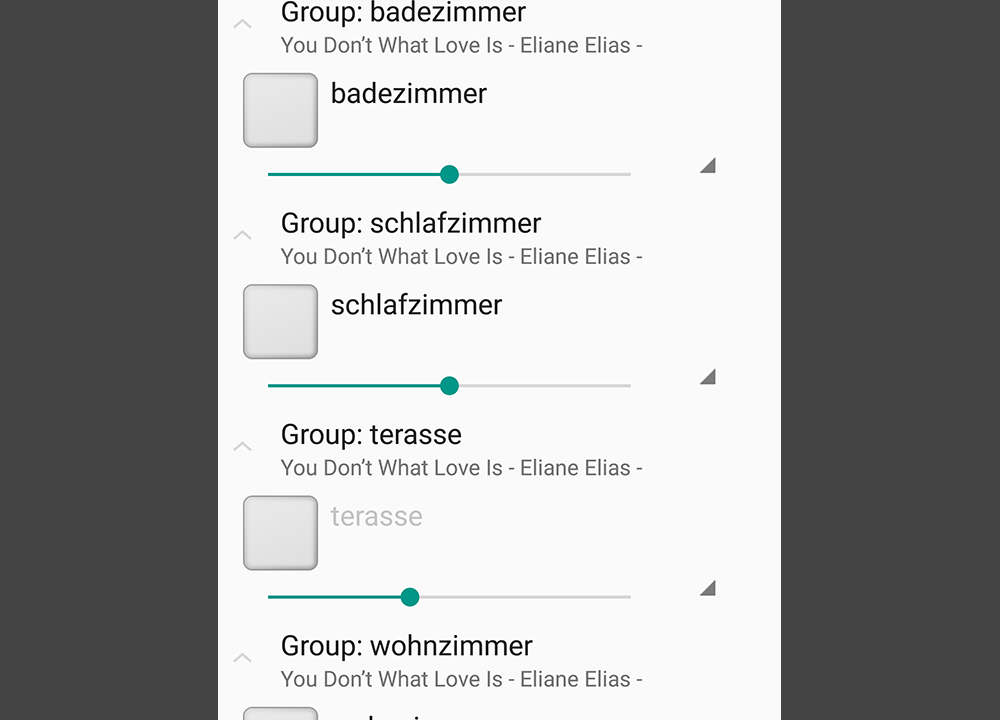This screenshot has height=720, width=1000.
Task: Open the Group: terasse header
Action: (x=371, y=435)
